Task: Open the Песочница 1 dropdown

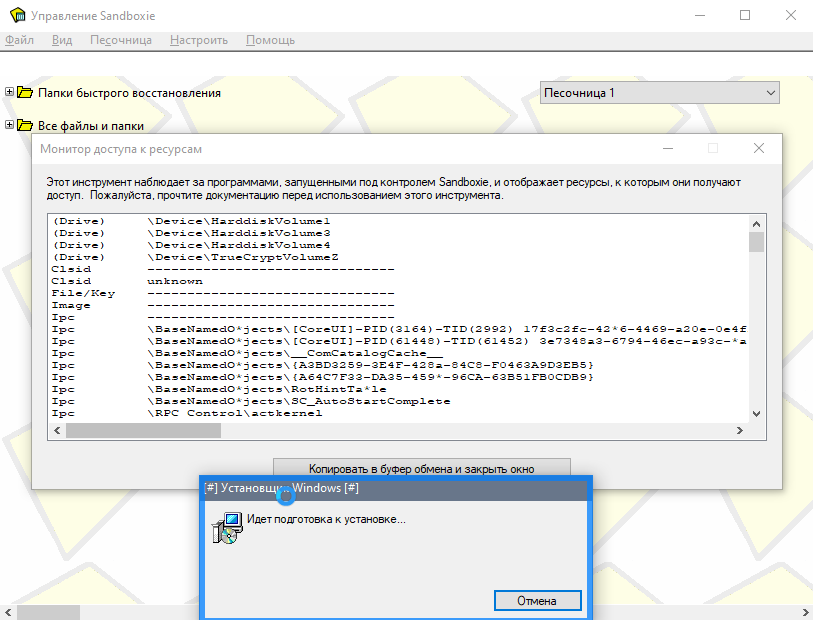Action: click(660, 93)
